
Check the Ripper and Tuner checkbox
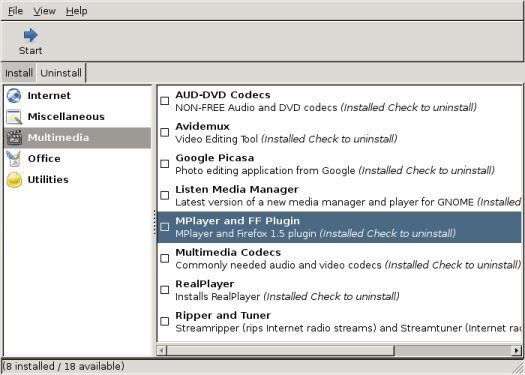(x=165, y=321)
